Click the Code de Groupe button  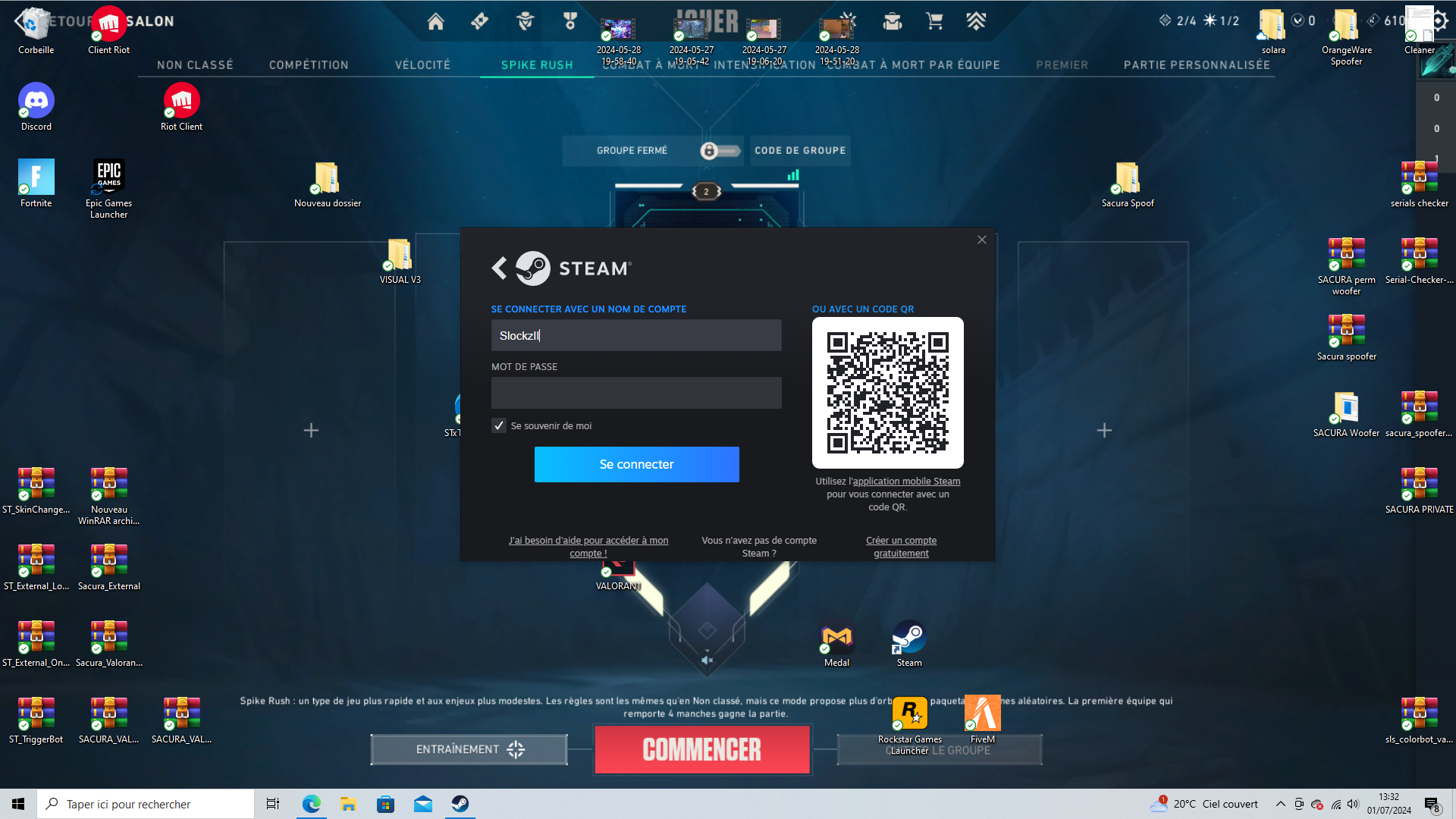800,151
